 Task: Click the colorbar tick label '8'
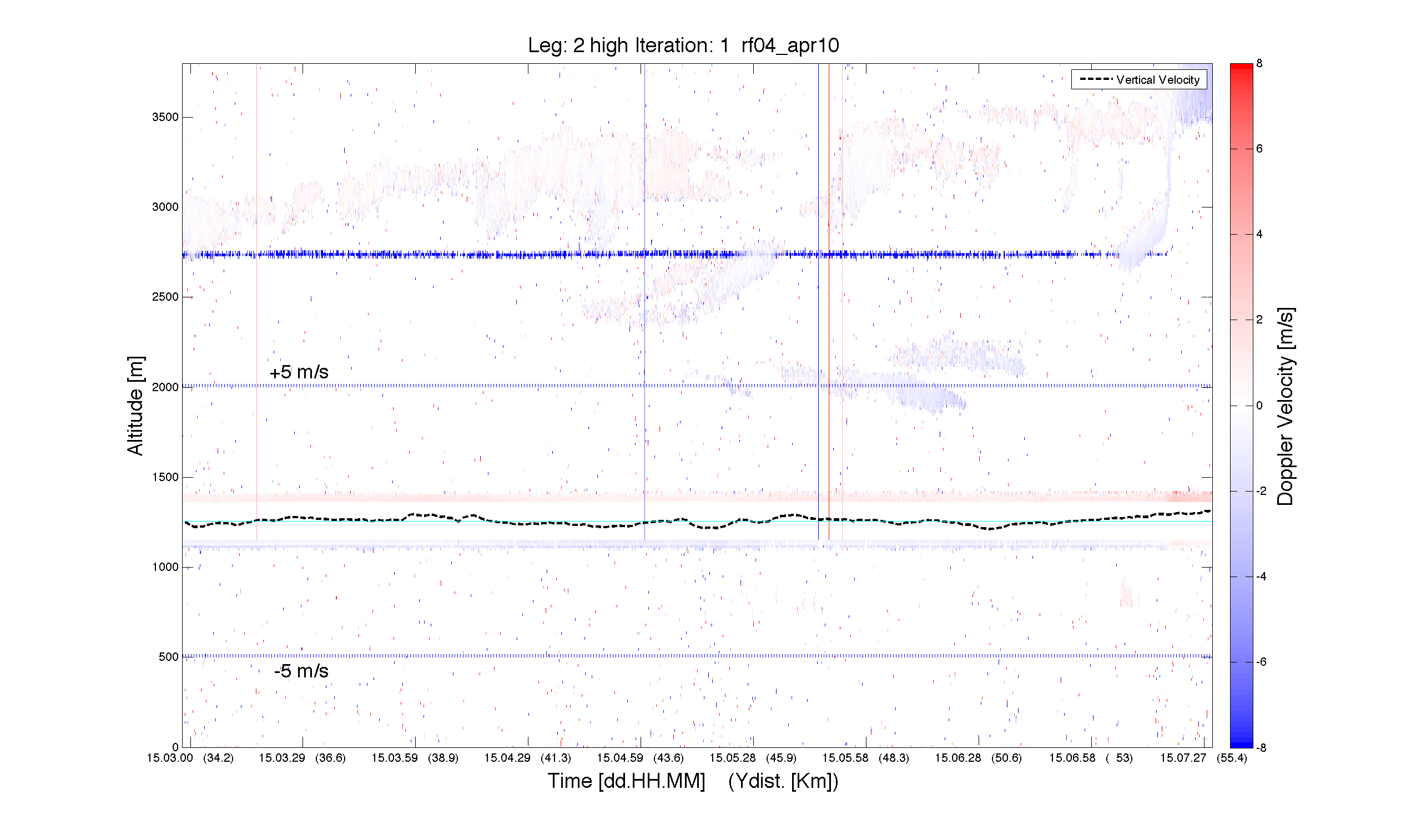point(1259,63)
